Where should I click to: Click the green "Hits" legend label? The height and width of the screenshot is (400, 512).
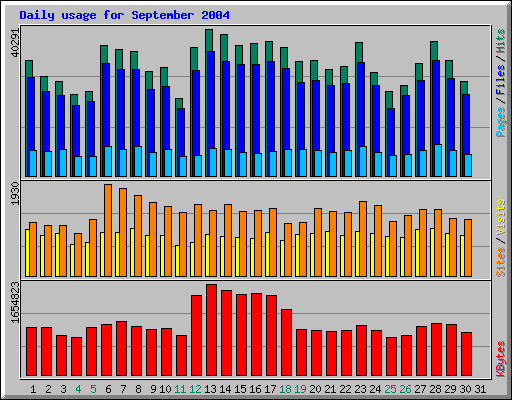click(x=501, y=41)
